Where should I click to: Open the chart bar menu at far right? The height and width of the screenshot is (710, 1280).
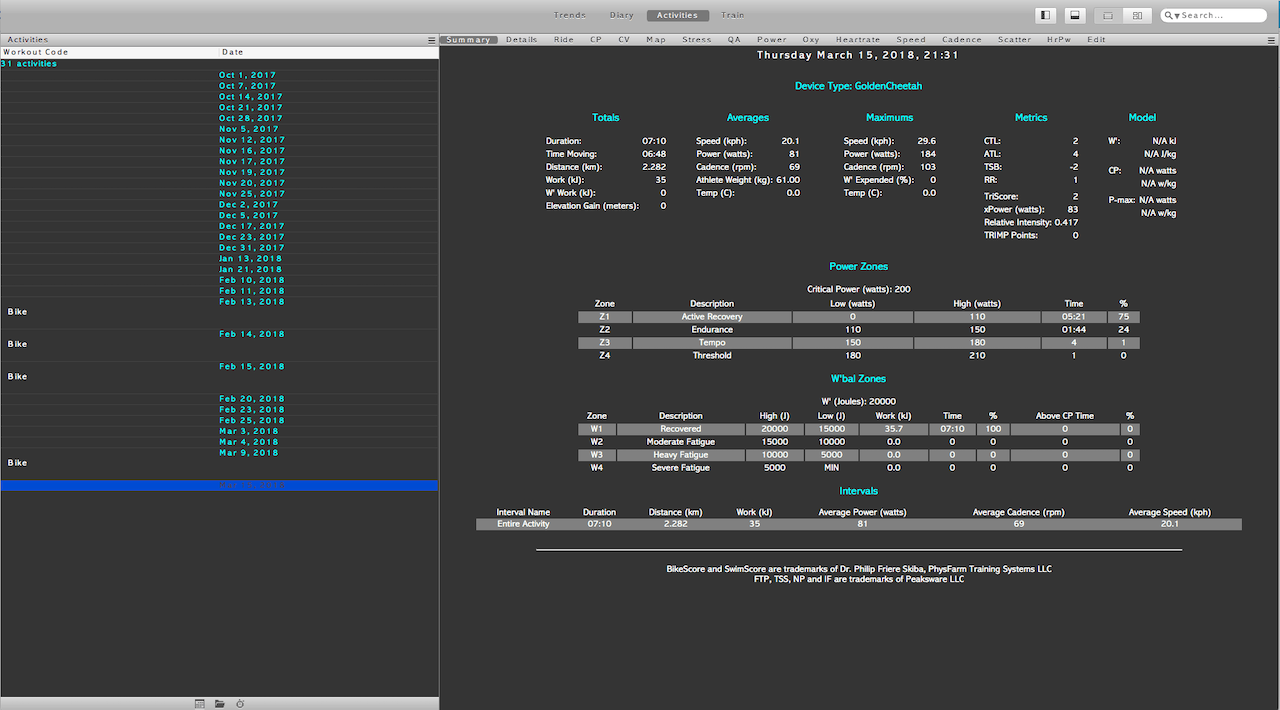click(x=1271, y=40)
